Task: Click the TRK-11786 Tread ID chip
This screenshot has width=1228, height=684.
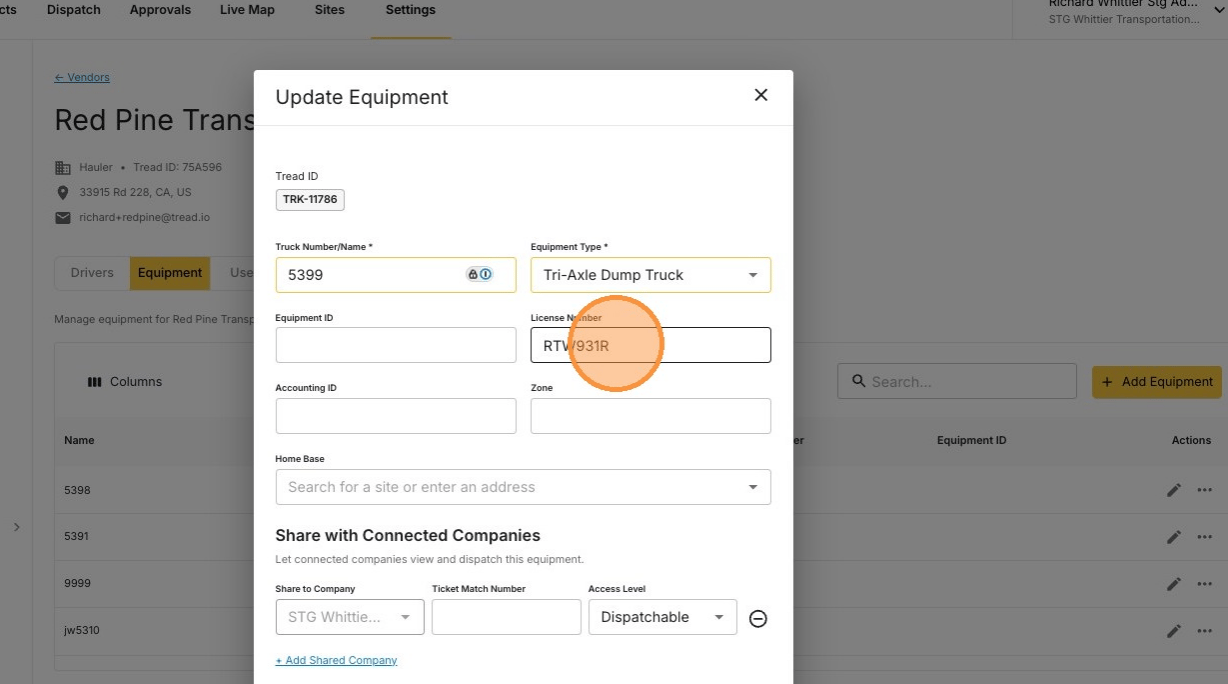Action: coord(310,199)
